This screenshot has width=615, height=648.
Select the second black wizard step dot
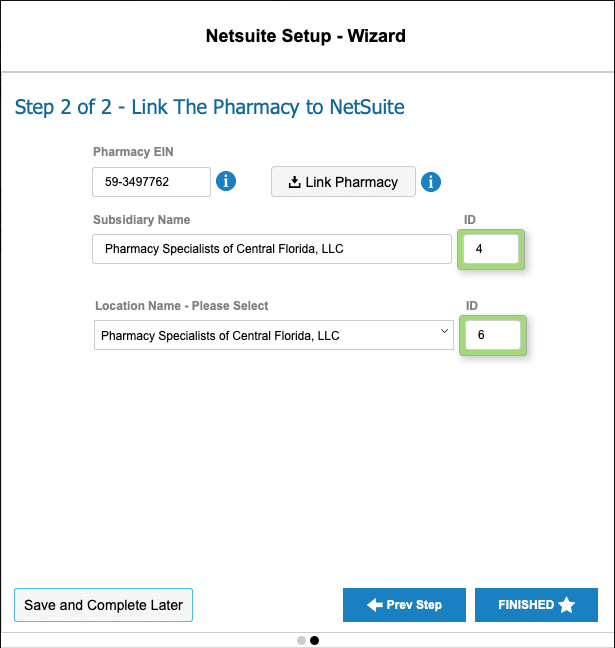314,640
